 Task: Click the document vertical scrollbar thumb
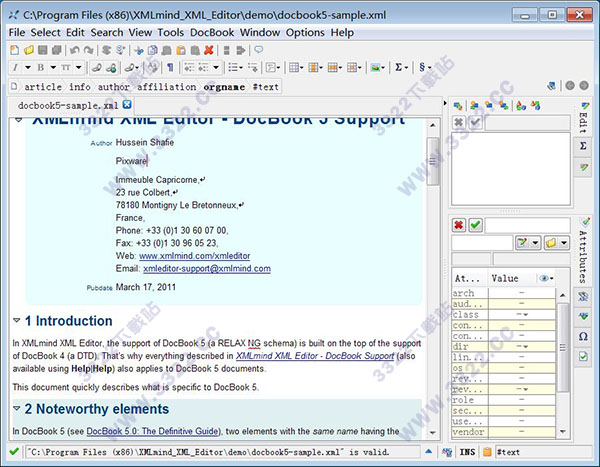pos(433,161)
